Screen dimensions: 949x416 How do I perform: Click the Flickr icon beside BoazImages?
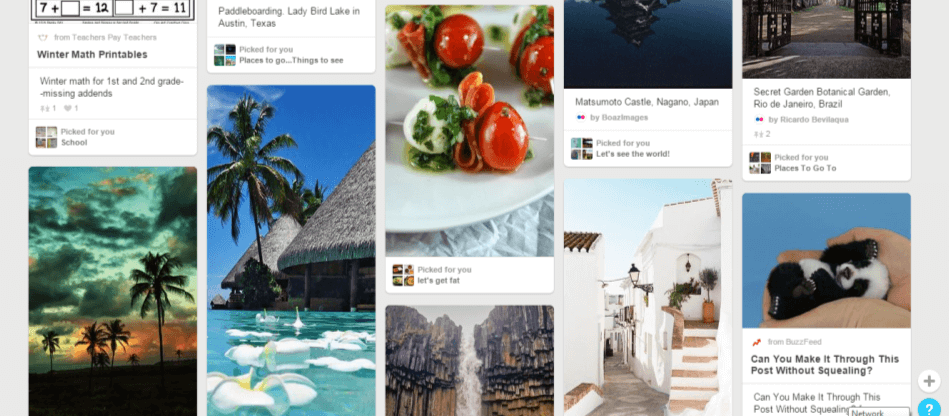[581, 117]
